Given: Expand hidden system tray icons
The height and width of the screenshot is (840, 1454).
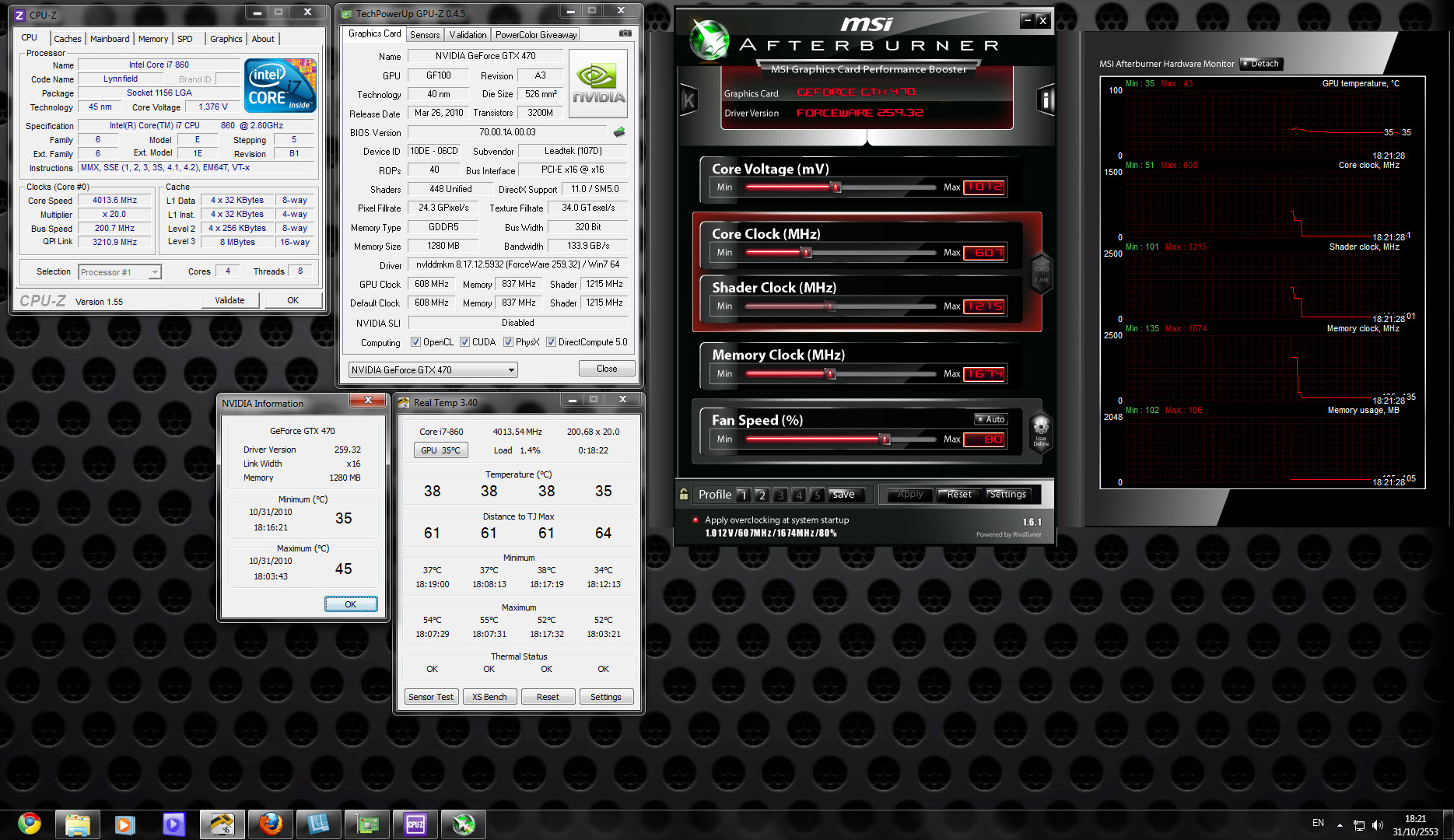Looking at the screenshot, I should pos(1340,824).
